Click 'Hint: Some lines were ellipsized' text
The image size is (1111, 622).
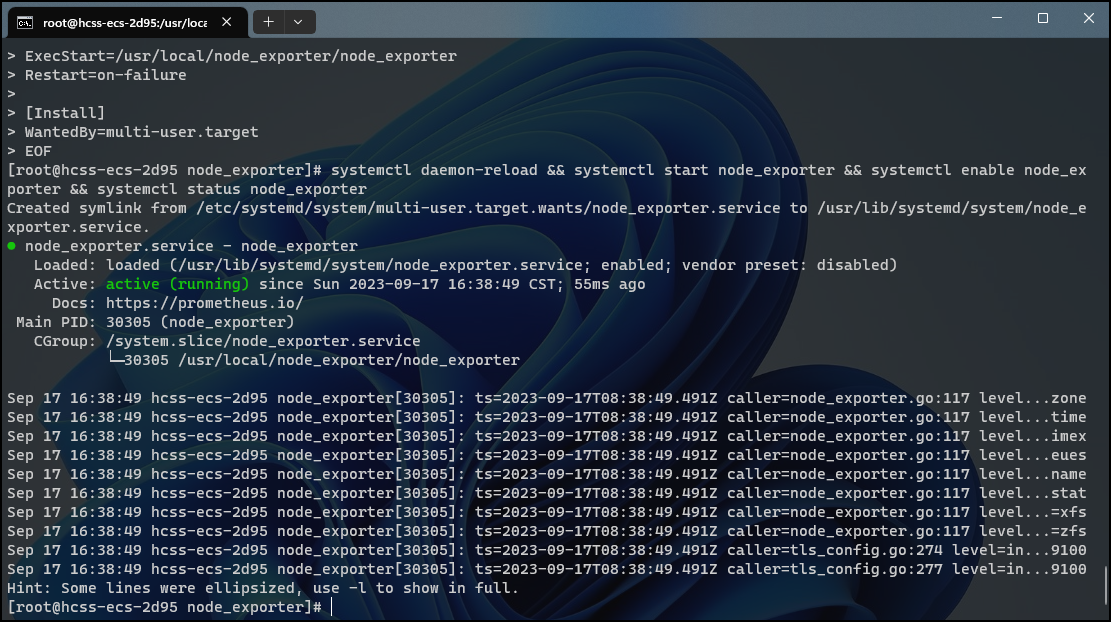tap(263, 588)
